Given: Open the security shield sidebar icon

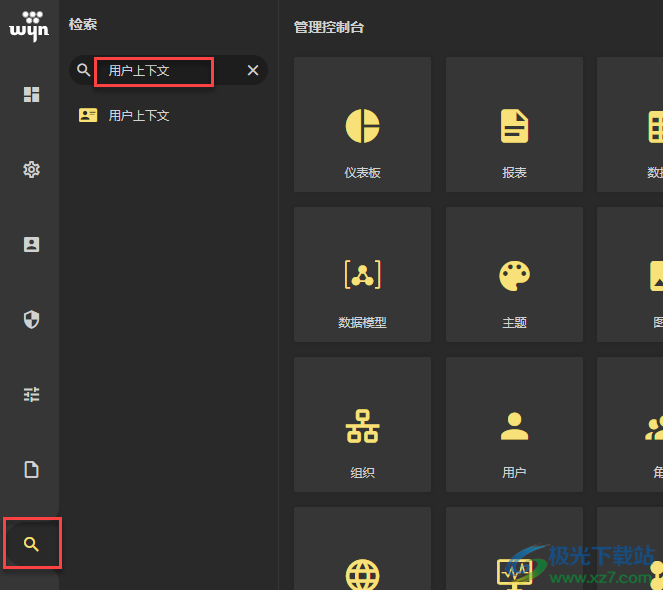Looking at the screenshot, I should coord(31,320).
